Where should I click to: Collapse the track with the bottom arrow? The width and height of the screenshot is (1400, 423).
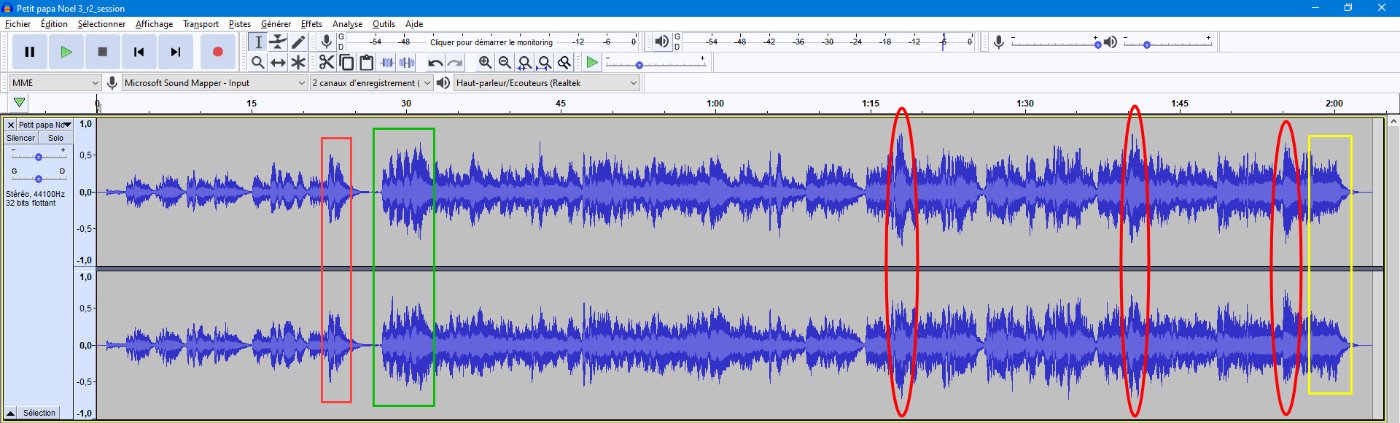(10, 413)
